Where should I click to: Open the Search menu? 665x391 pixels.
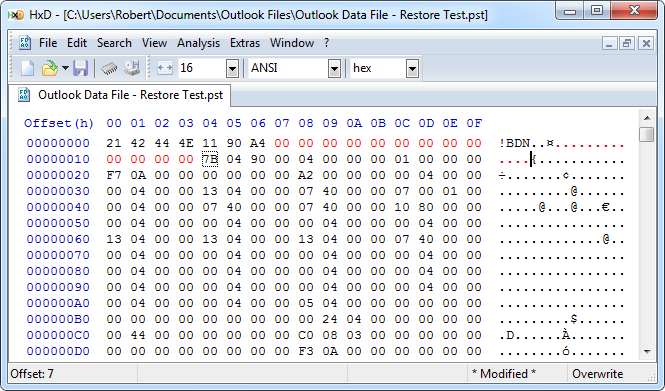pos(114,43)
